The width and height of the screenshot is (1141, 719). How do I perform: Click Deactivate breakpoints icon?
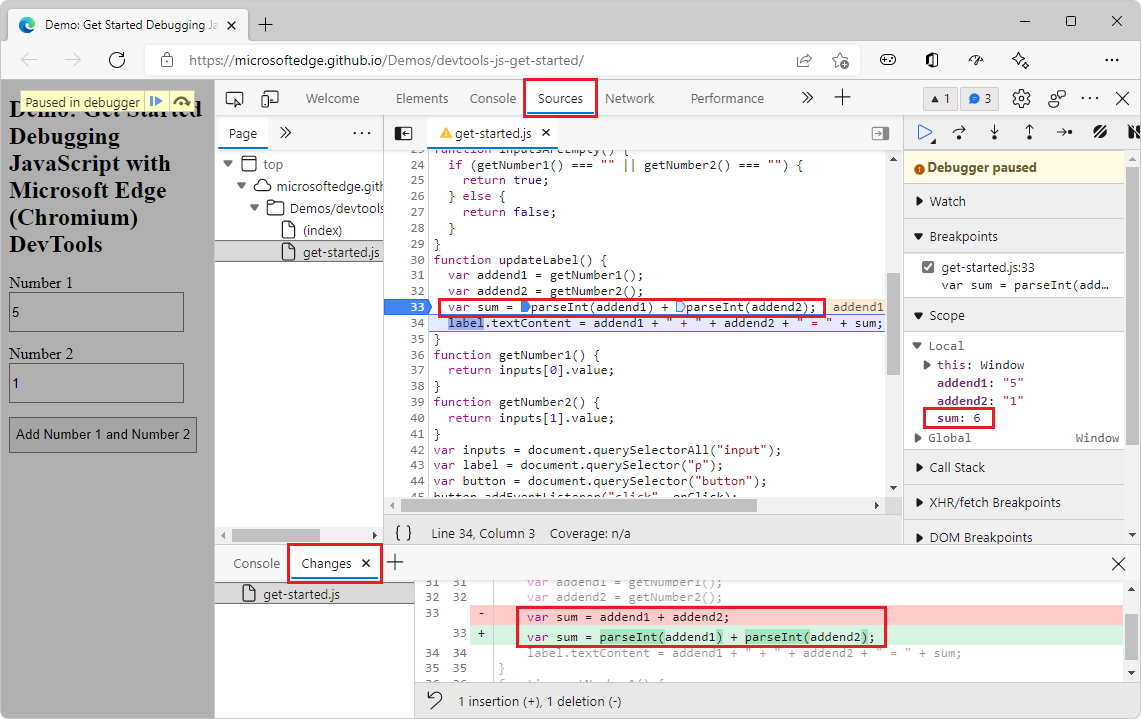point(1100,132)
